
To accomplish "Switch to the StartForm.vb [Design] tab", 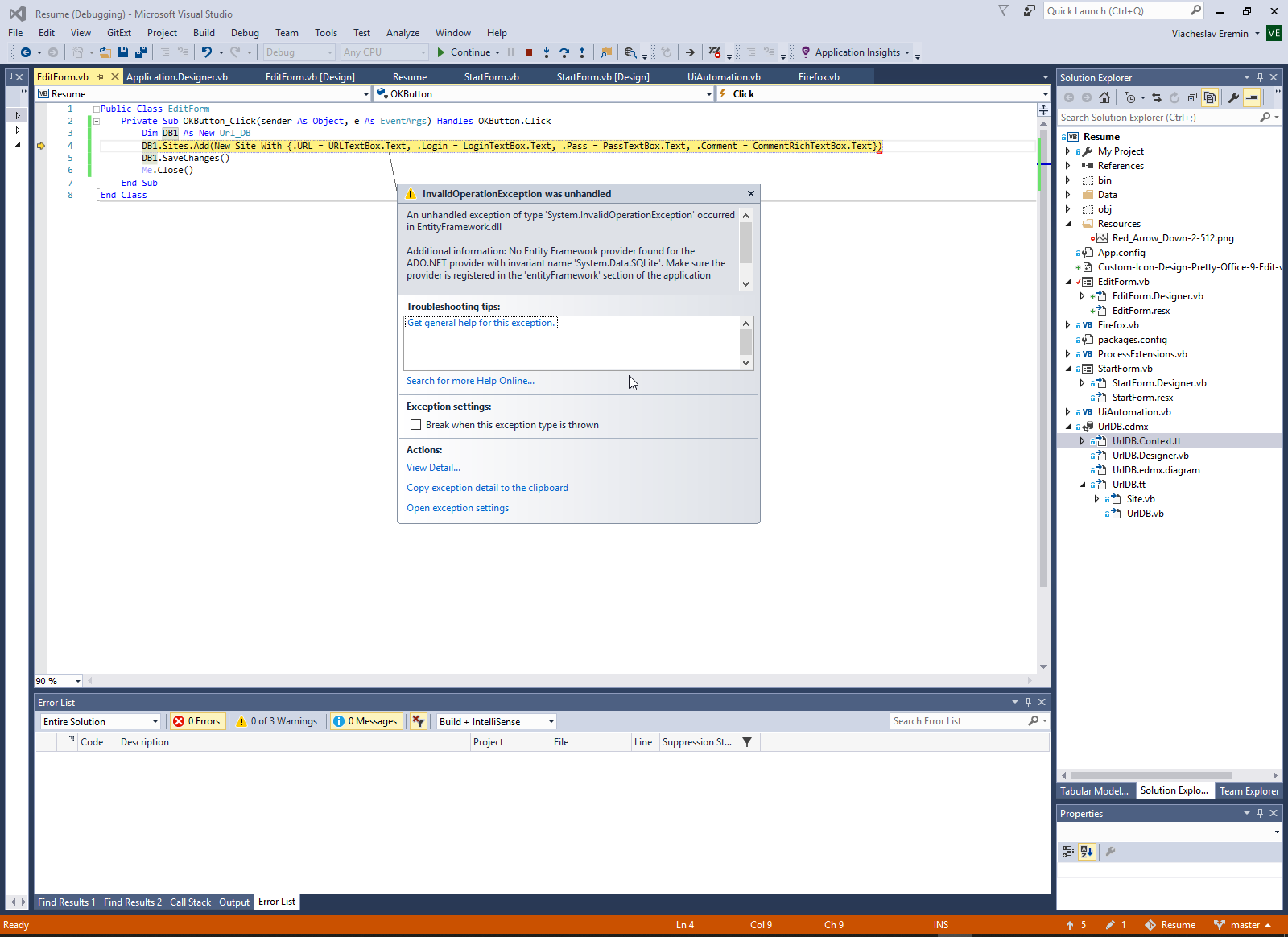I will coord(603,77).
